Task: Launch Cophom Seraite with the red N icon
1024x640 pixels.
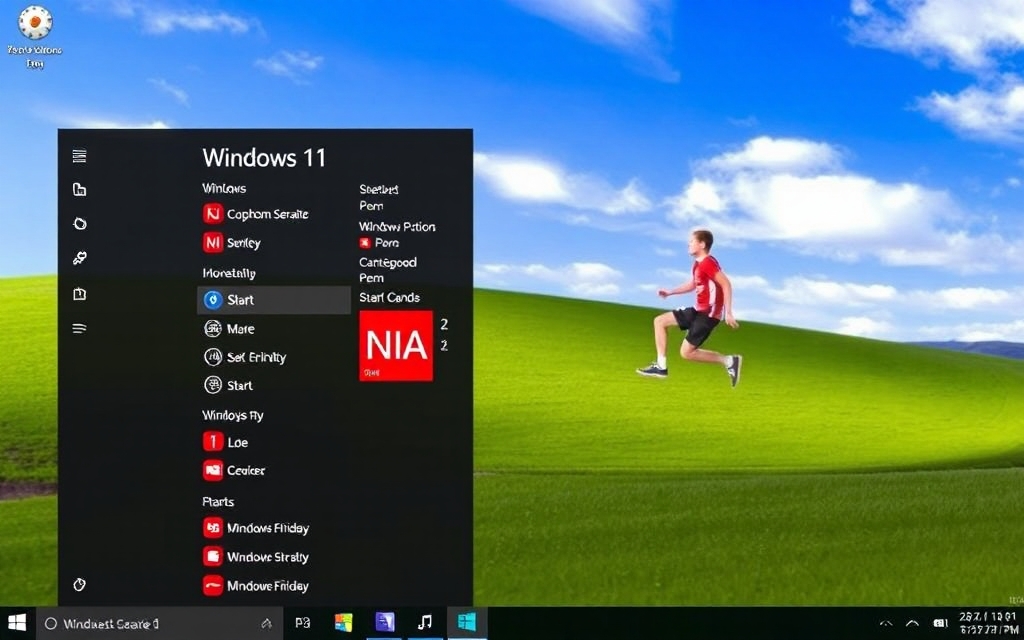Action: (x=255, y=214)
